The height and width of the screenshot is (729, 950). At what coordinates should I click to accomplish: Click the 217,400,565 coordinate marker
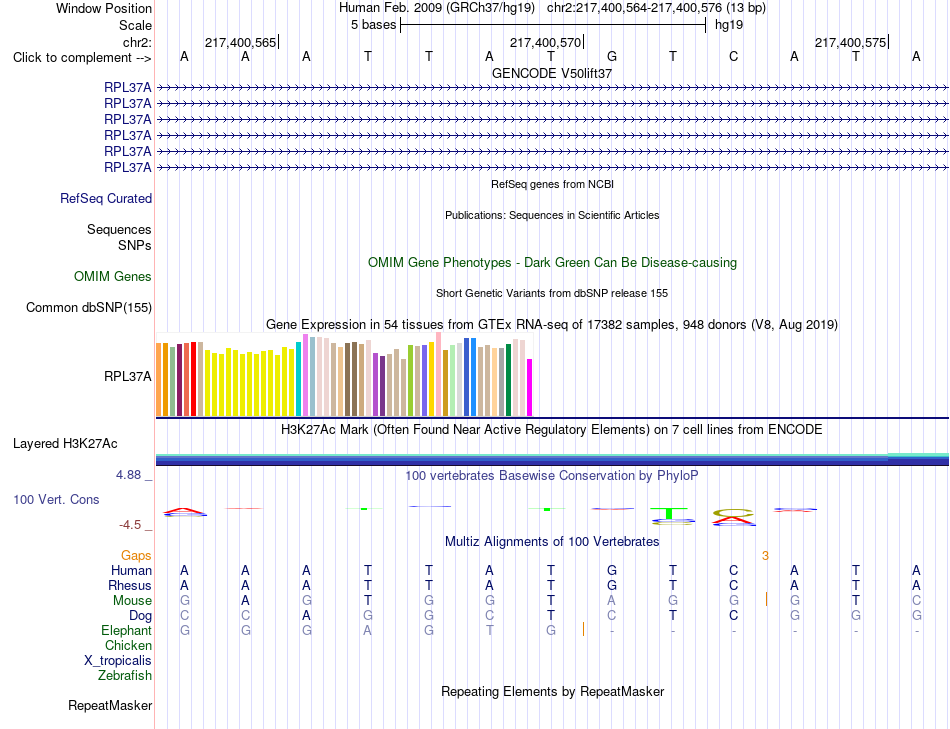(241, 42)
